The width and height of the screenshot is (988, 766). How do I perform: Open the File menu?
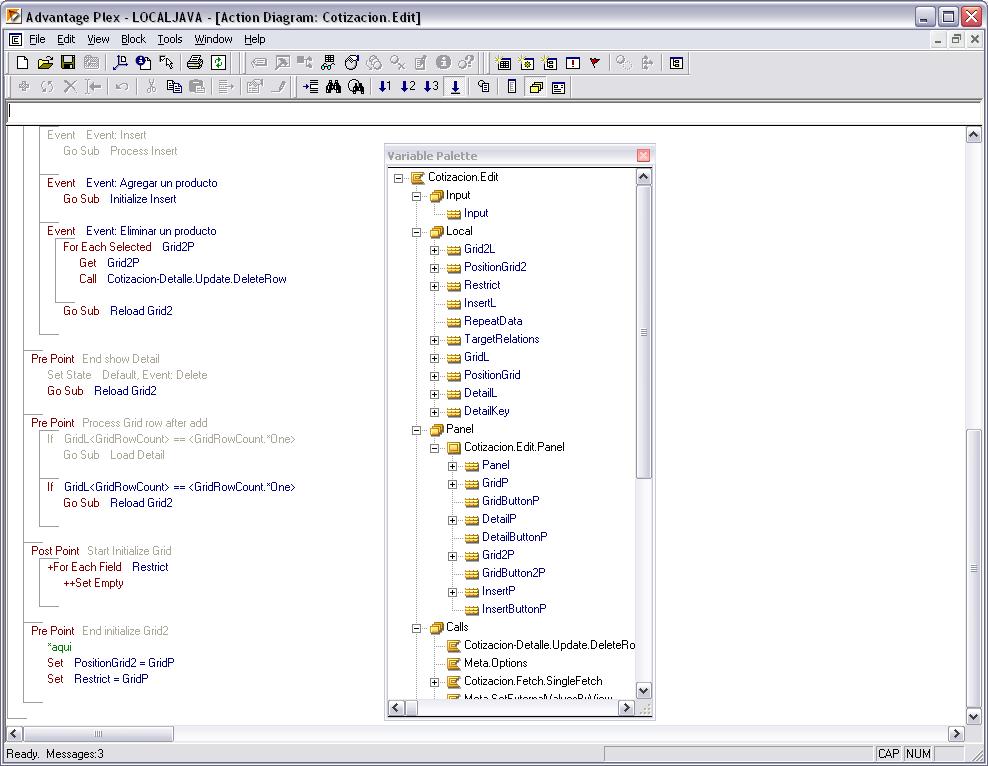pos(37,39)
